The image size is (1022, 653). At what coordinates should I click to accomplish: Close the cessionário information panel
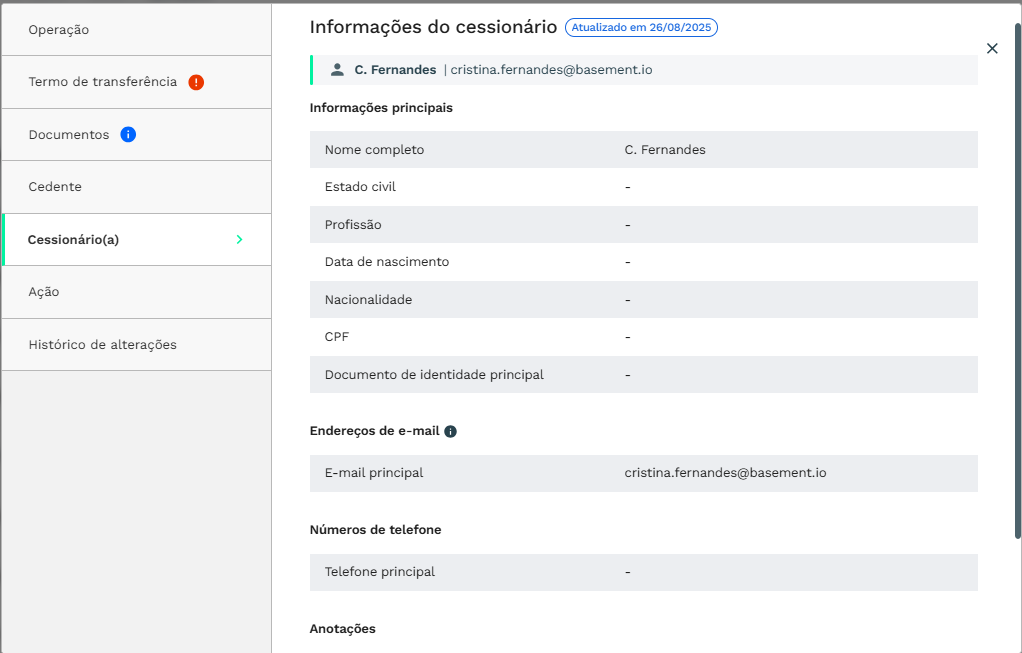[x=992, y=48]
